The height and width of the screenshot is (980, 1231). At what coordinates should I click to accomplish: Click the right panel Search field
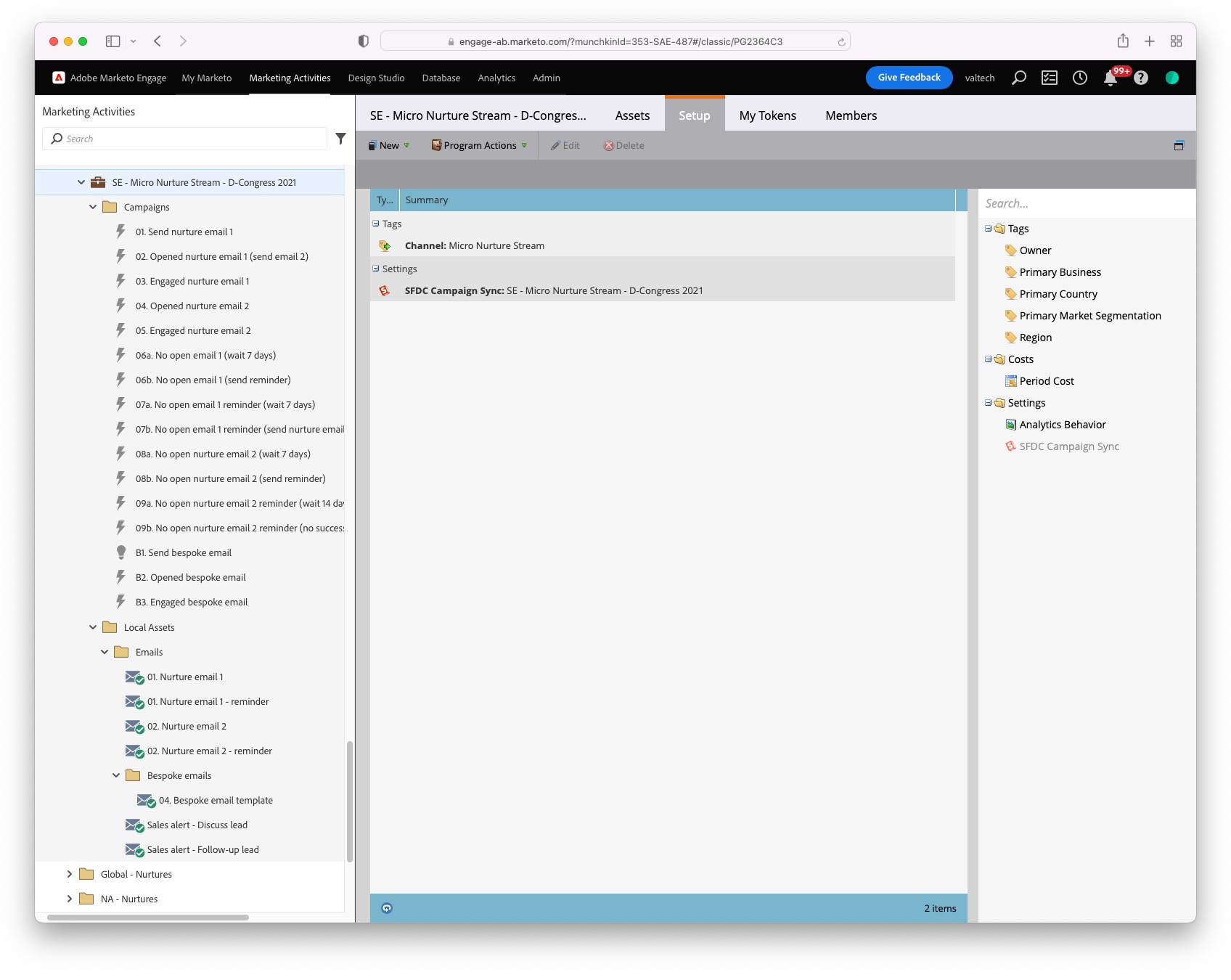(x=1087, y=203)
